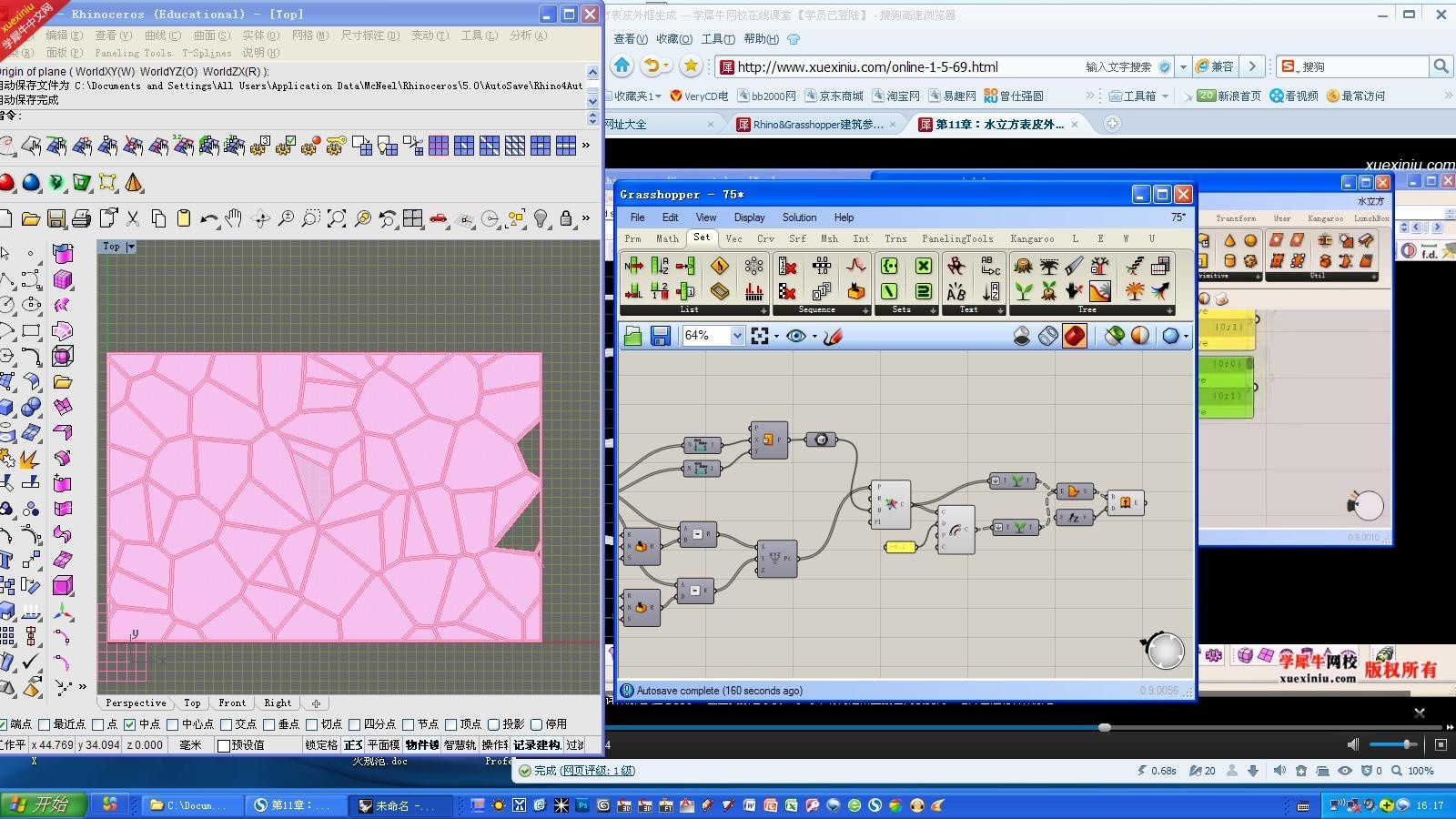Select the sketch pencil icon in Grasshopper toolbar
The image size is (1456, 819).
point(833,336)
